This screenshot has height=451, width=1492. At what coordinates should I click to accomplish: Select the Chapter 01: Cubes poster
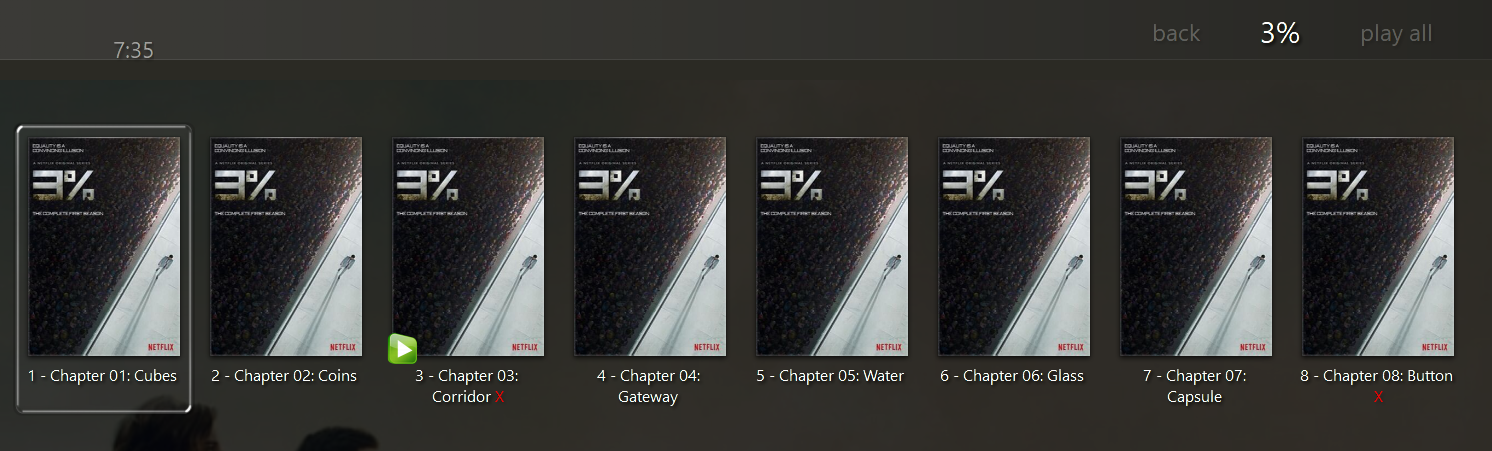(104, 246)
